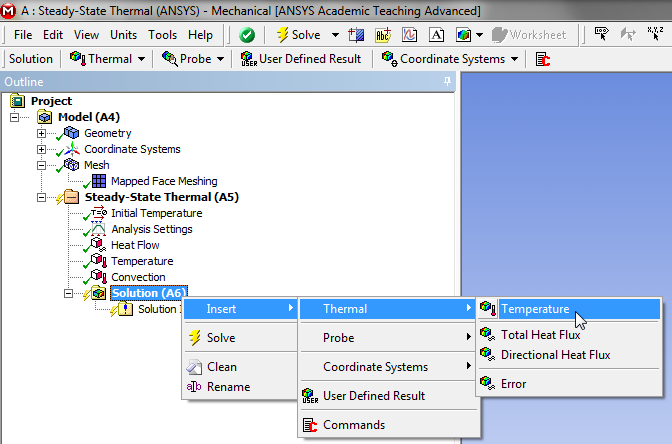Select Mapped Face Meshing item
This screenshot has width=672, height=444.
pos(164,181)
